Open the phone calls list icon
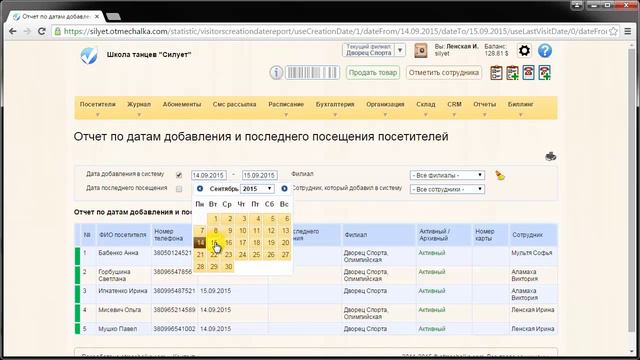Viewport: 640px width, 360px height. pos(528,73)
